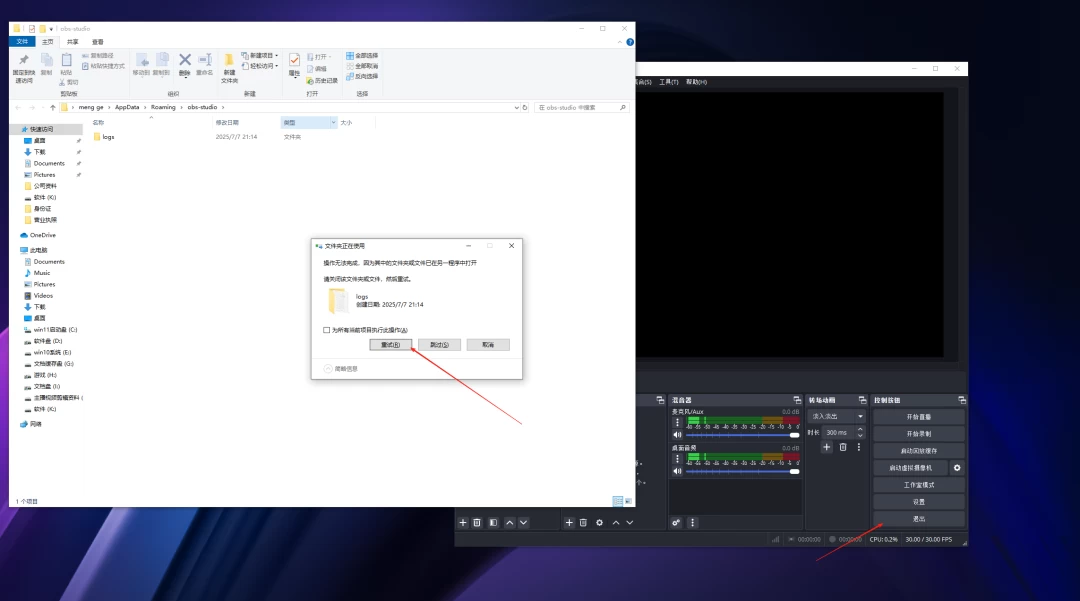Float the 控制按钮 dock with its pop-out icon

tap(962, 400)
